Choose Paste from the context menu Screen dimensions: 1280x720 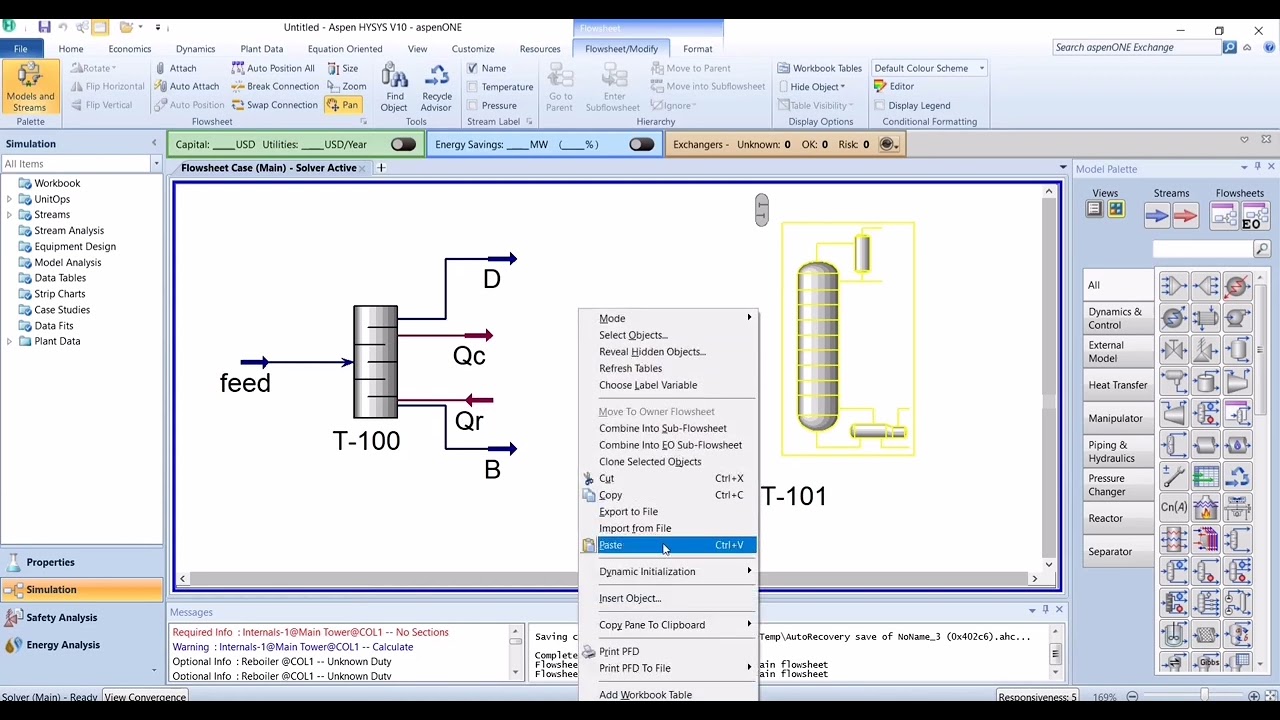point(668,545)
